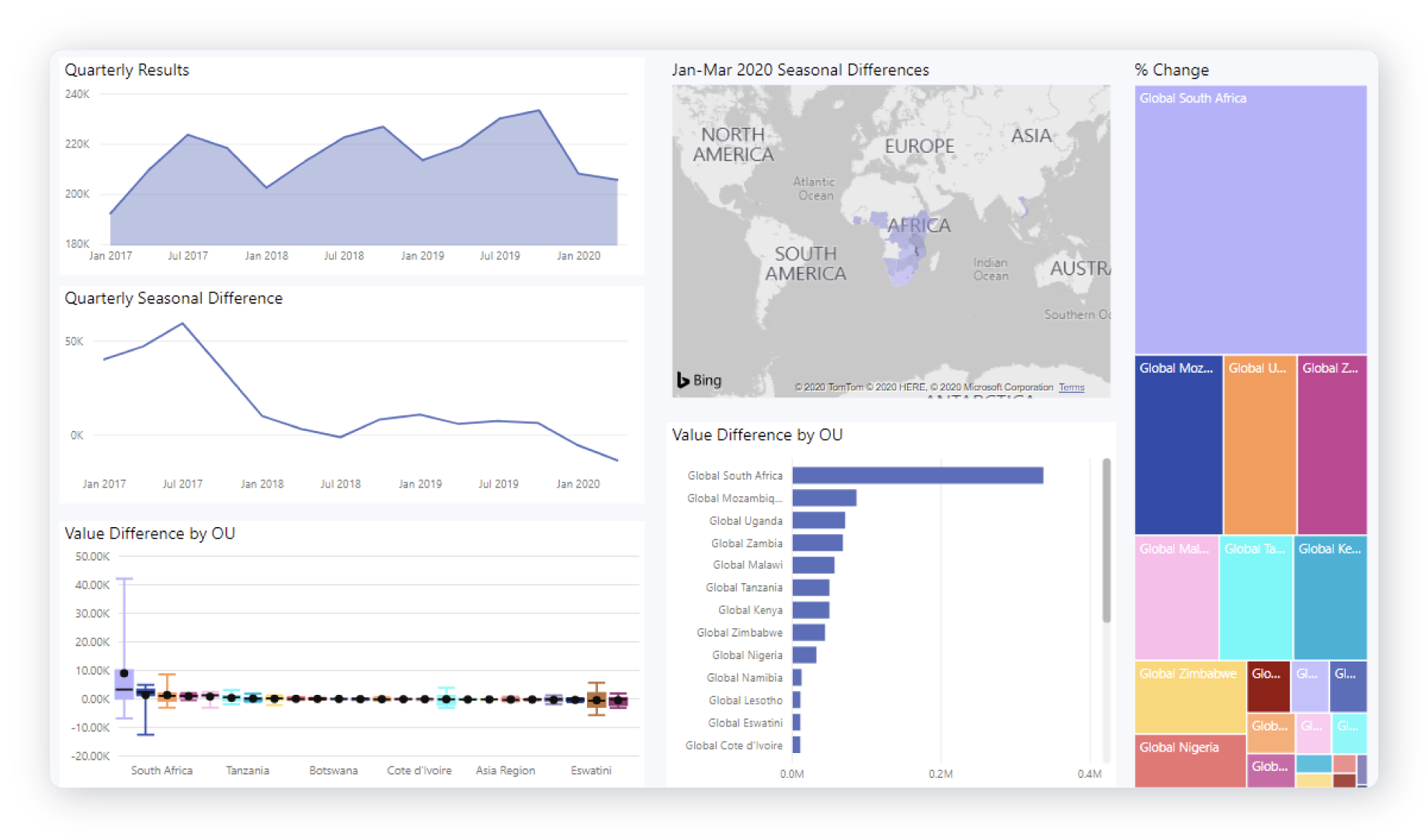The width and height of the screenshot is (1428, 840).
Task: Click the Eswatini axis label in box plot
Action: click(591, 770)
